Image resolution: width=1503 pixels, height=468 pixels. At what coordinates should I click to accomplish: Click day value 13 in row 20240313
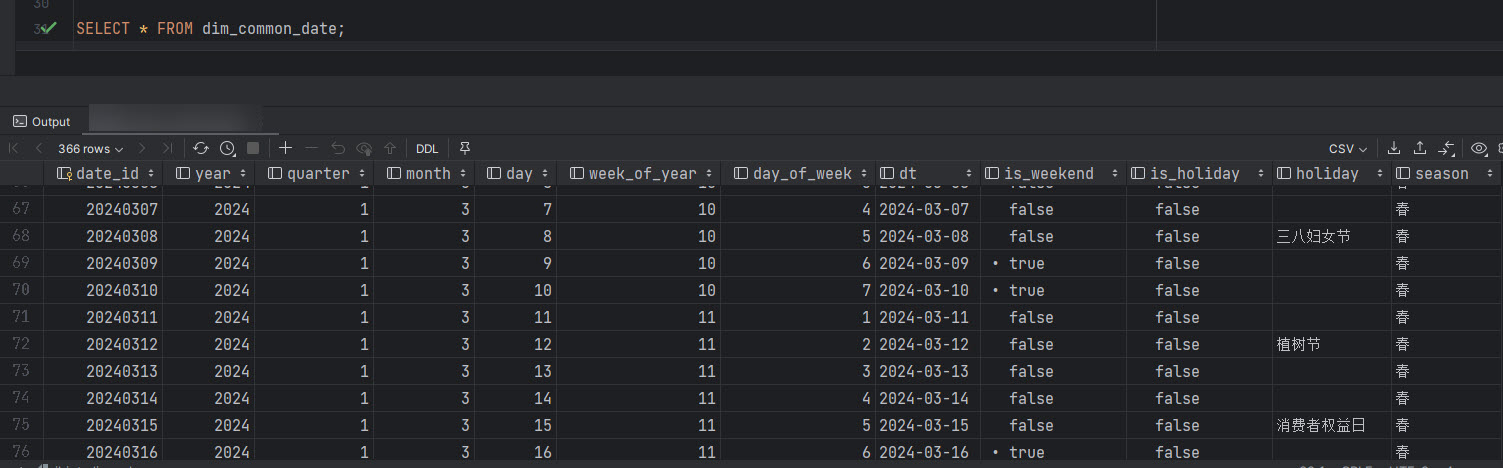point(541,371)
